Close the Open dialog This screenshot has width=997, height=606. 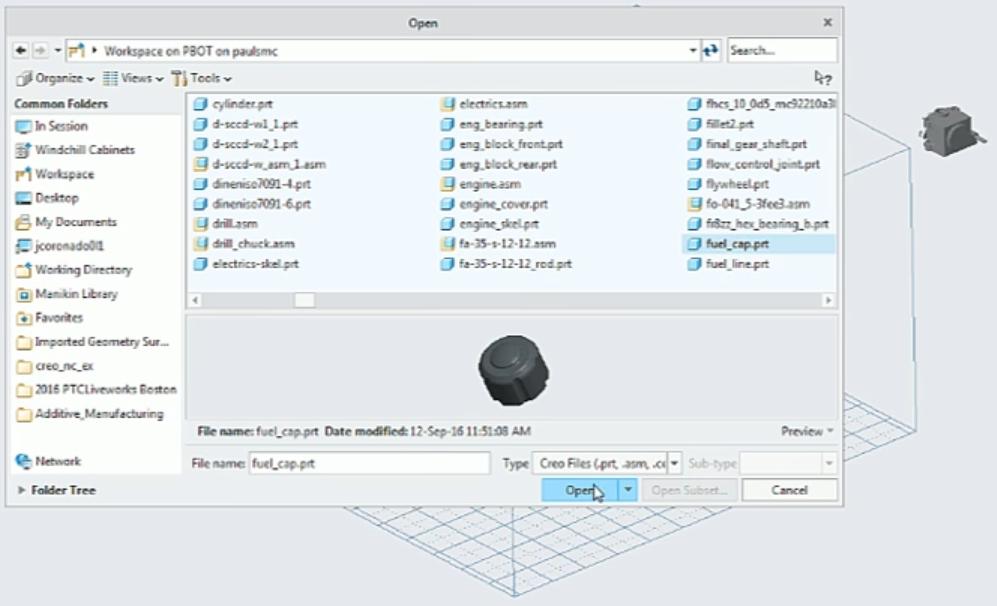827,22
